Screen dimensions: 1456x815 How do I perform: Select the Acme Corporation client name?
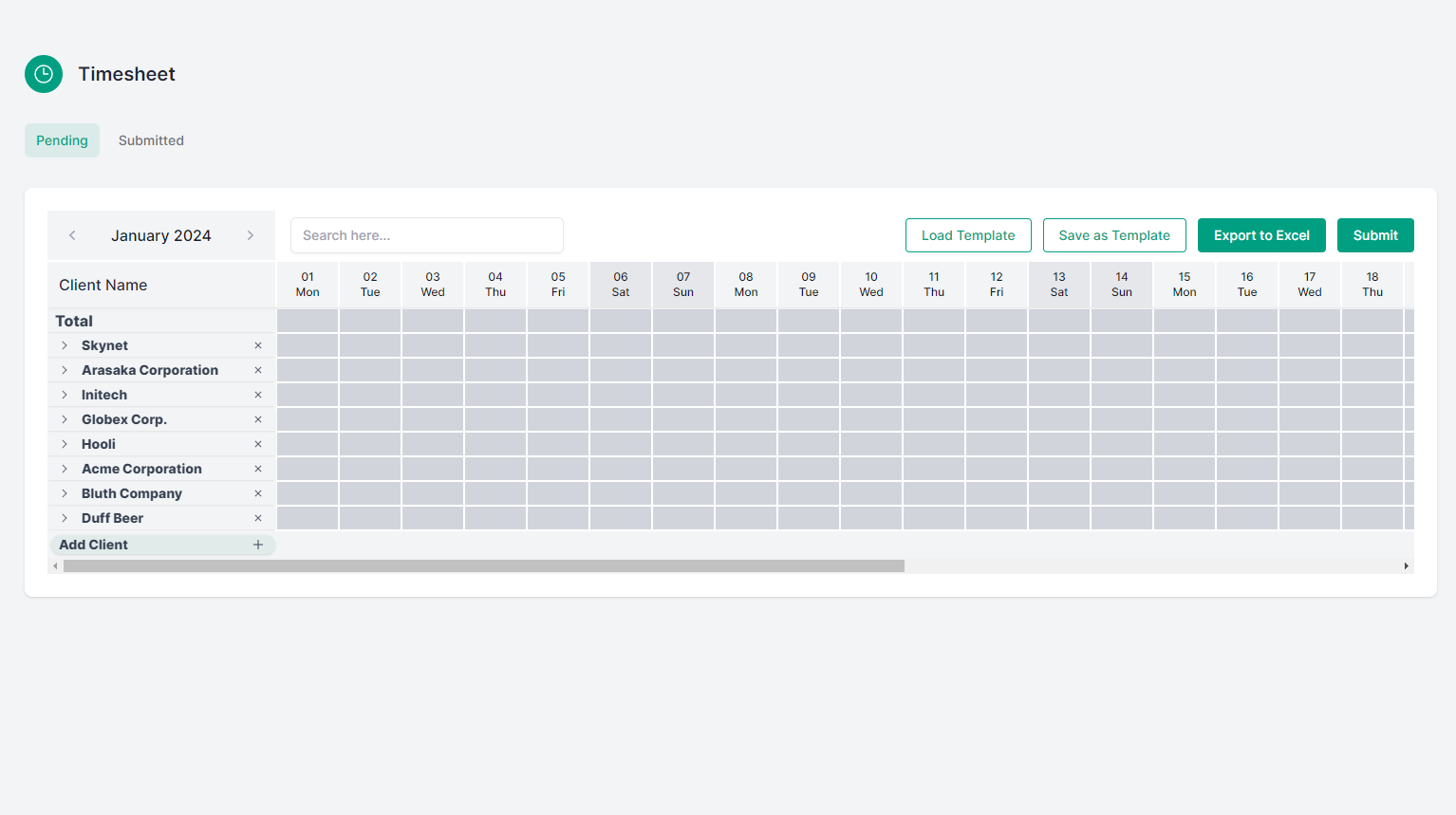point(141,469)
